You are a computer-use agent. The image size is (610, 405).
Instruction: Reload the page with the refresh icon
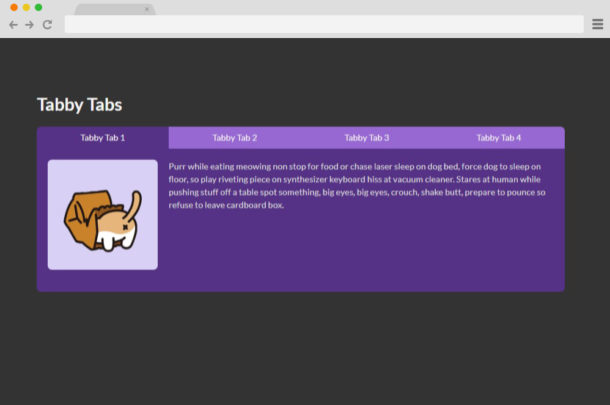click(x=47, y=25)
